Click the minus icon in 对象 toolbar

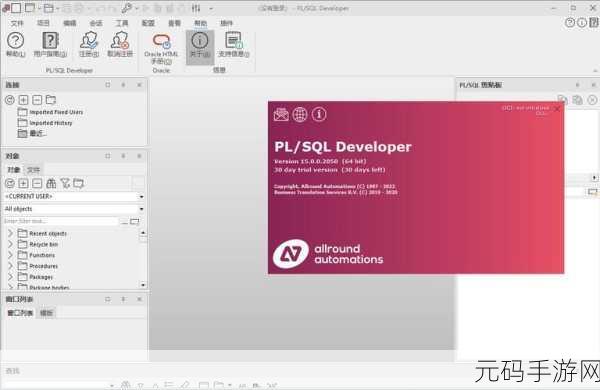tap(37, 183)
